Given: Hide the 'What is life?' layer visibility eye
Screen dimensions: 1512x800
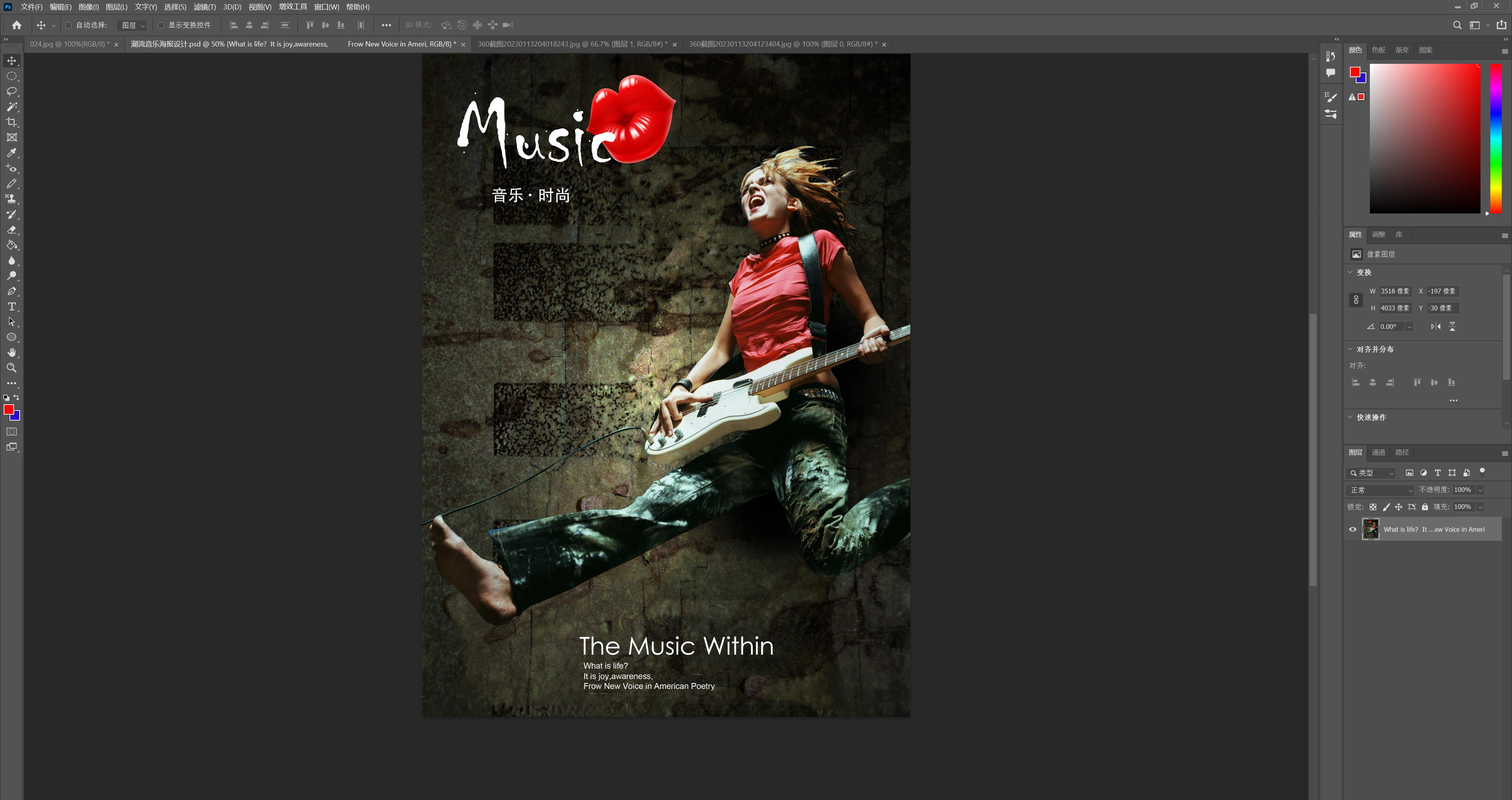Looking at the screenshot, I should coord(1353,529).
